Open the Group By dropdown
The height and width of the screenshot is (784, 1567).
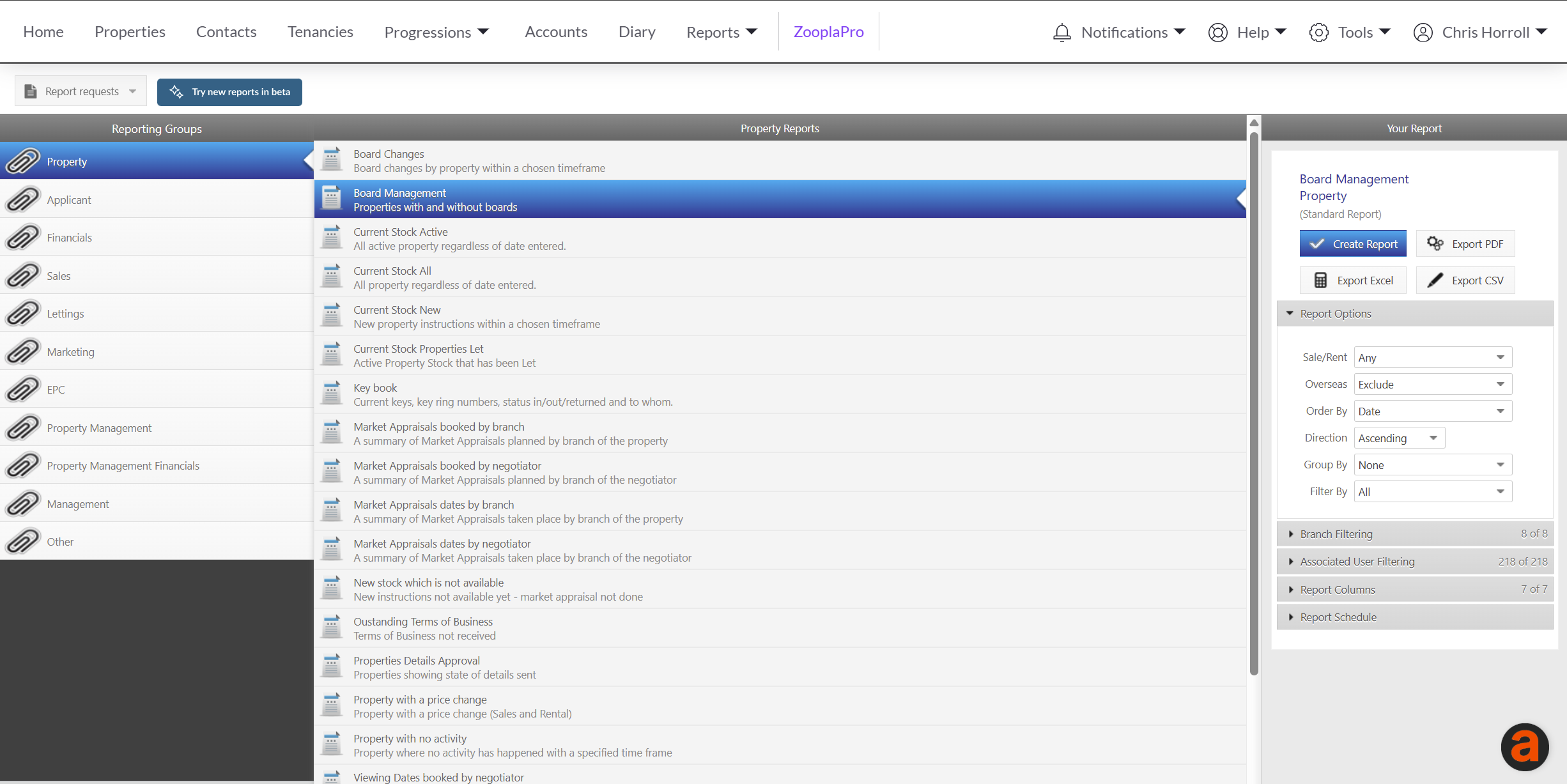[x=1433, y=465]
